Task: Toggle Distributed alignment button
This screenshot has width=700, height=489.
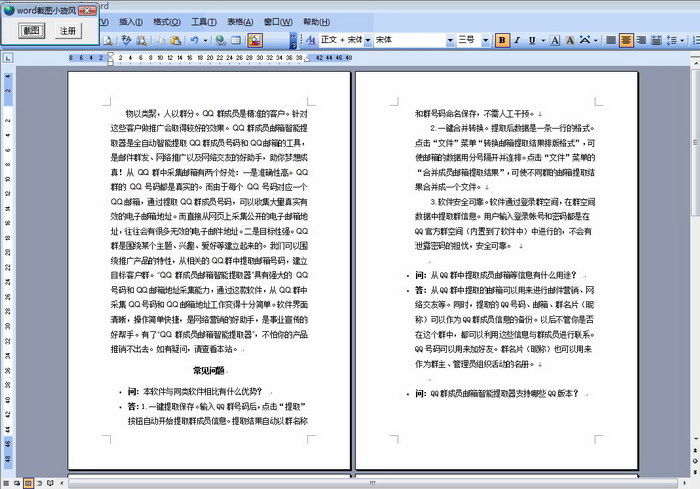Action: point(656,40)
